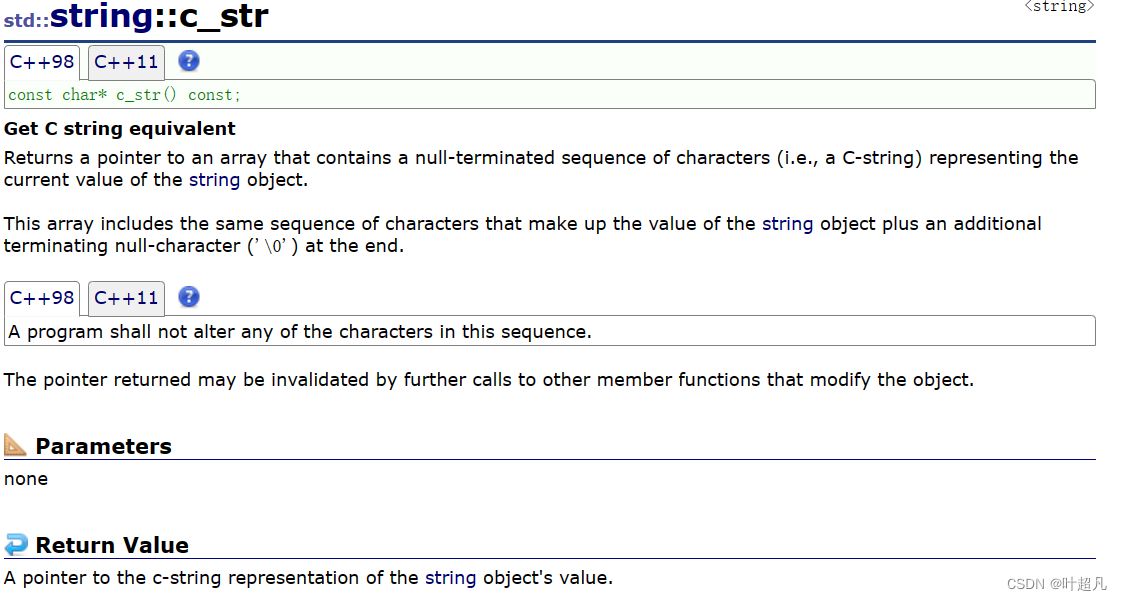Viewport: 1122px width, 601px height.
Task: Click the help icon beside the top C++11 tab
Action: (189, 61)
